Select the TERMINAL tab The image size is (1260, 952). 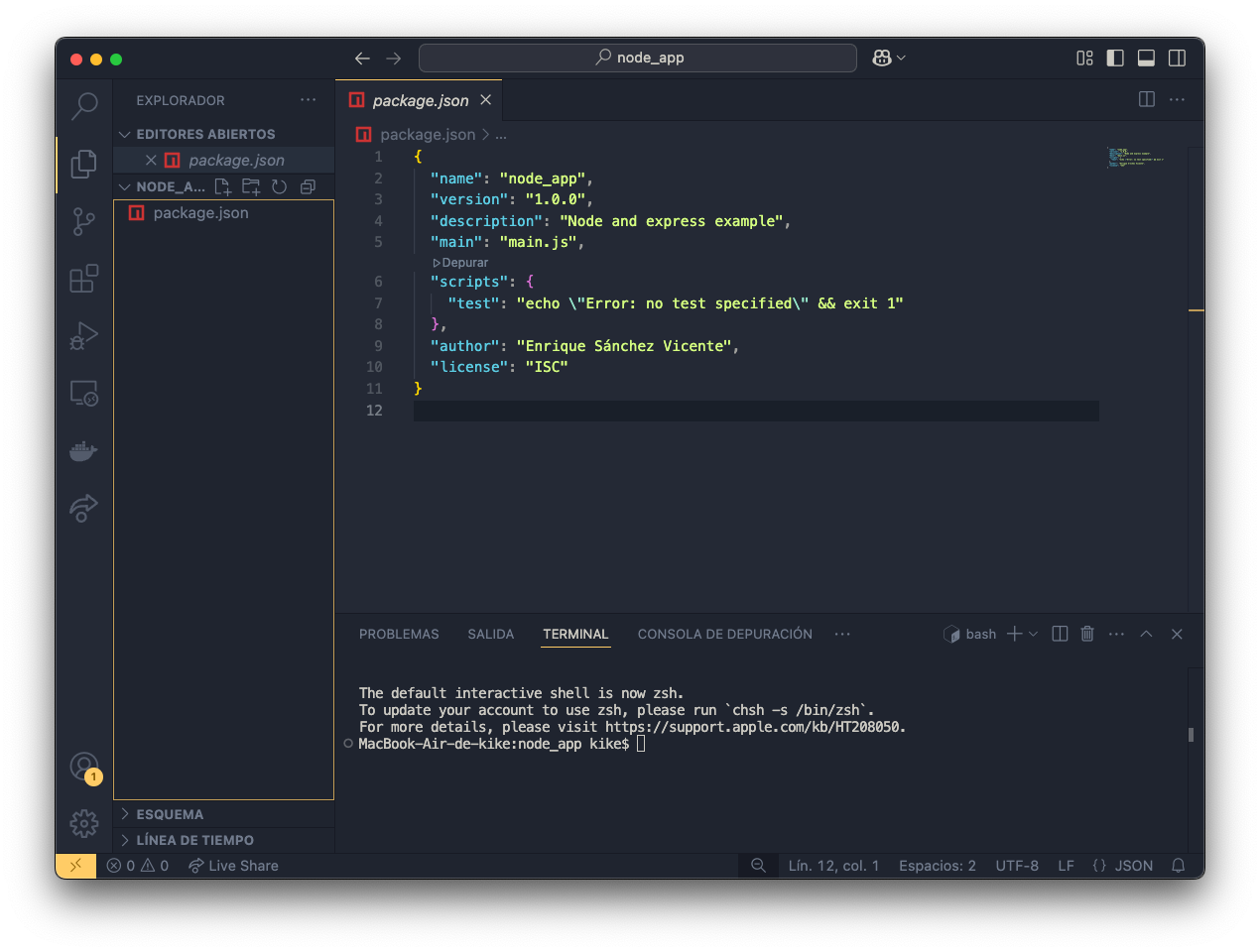[575, 634]
